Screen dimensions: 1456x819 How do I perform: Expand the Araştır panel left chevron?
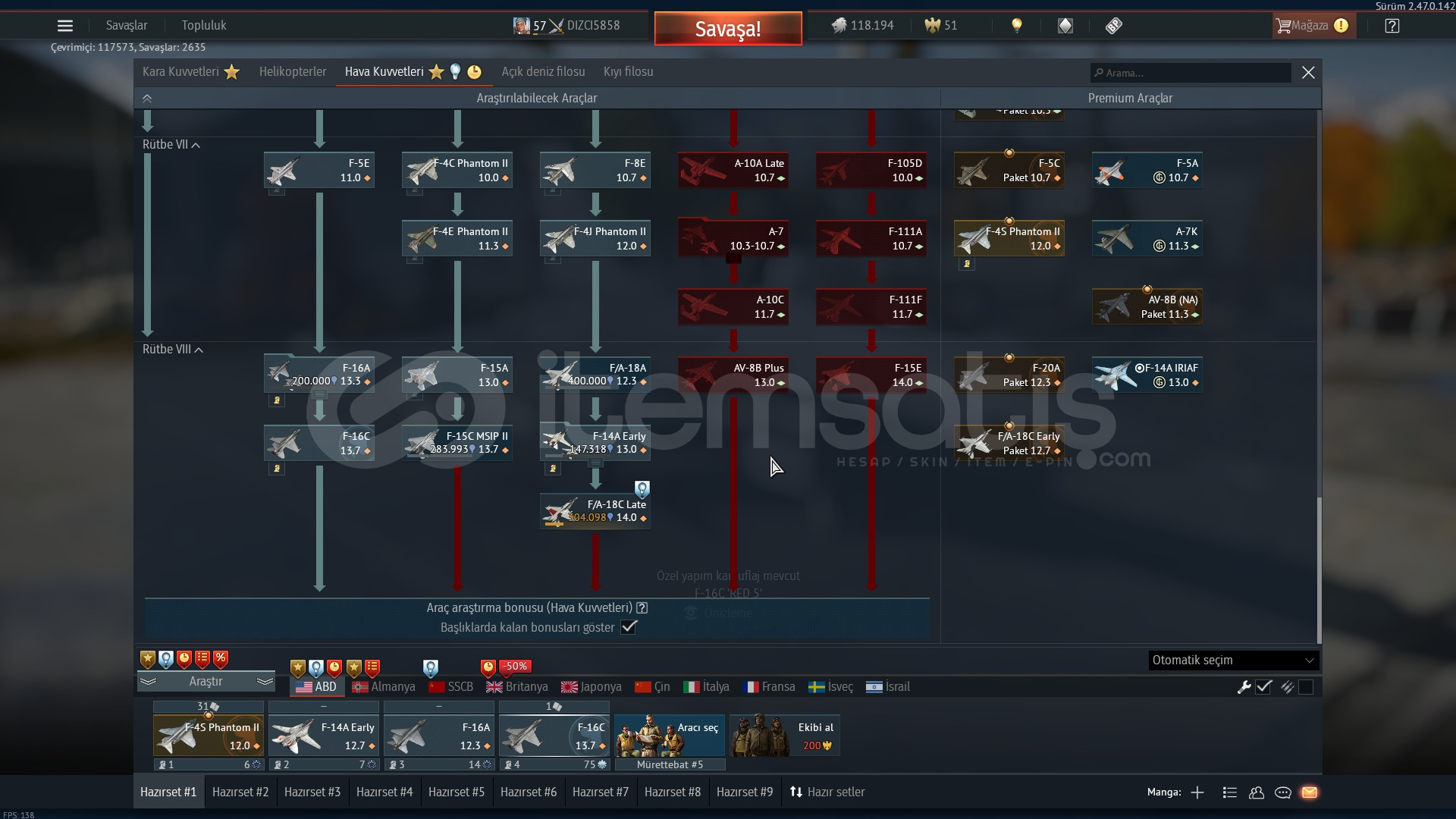(148, 682)
